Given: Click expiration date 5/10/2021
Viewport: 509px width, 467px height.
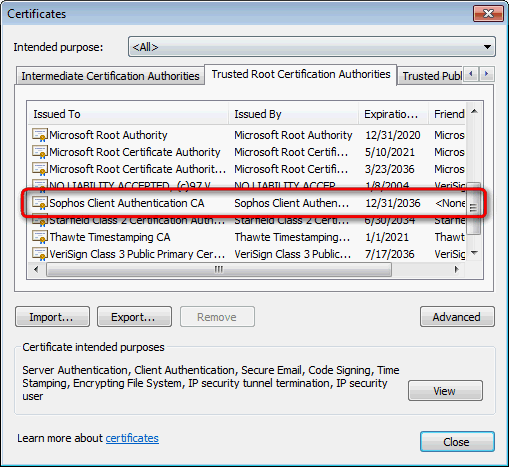Looking at the screenshot, I should [390, 152].
